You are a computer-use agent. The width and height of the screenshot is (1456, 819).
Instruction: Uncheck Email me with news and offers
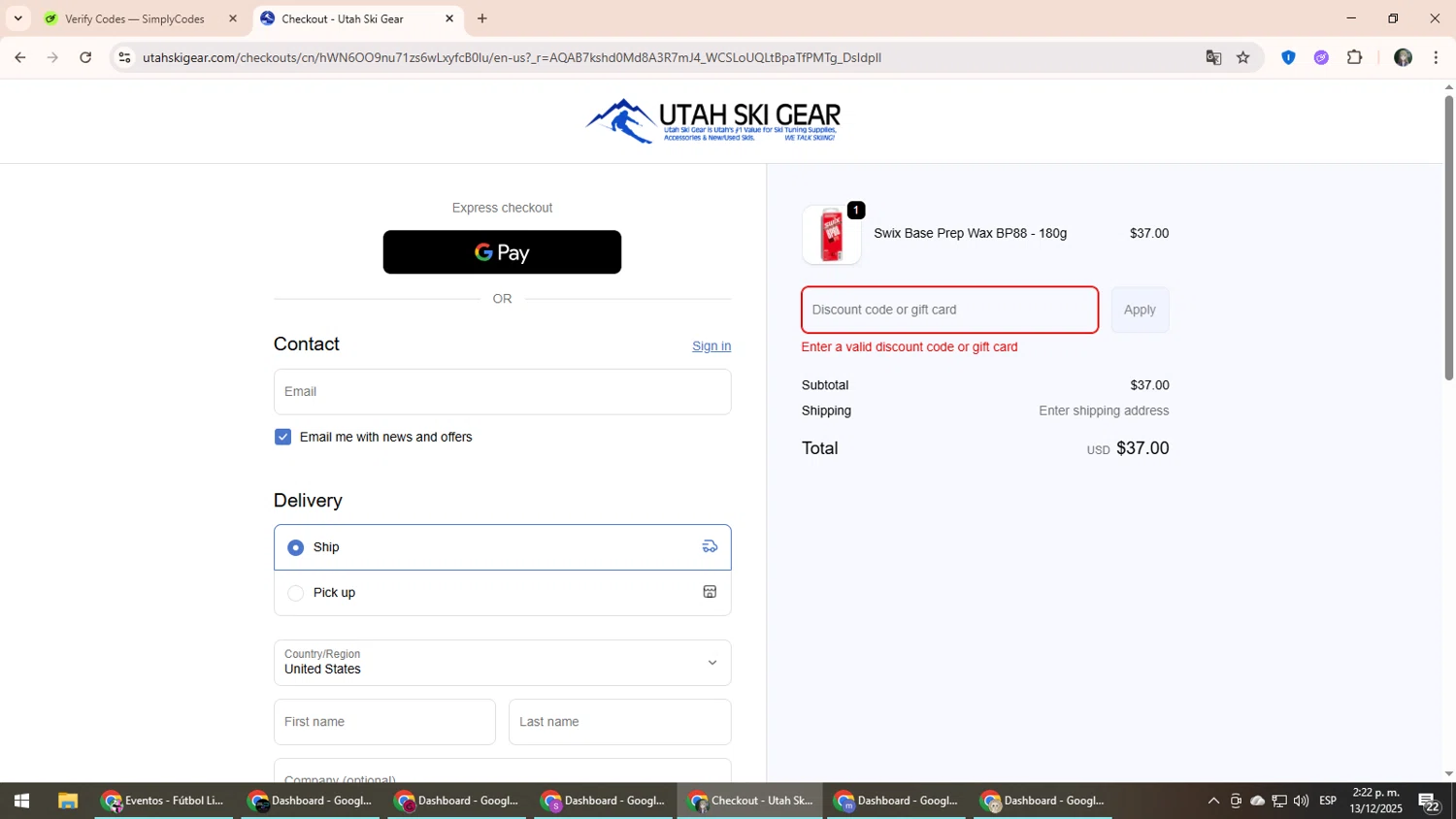pyautogui.click(x=282, y=437)
